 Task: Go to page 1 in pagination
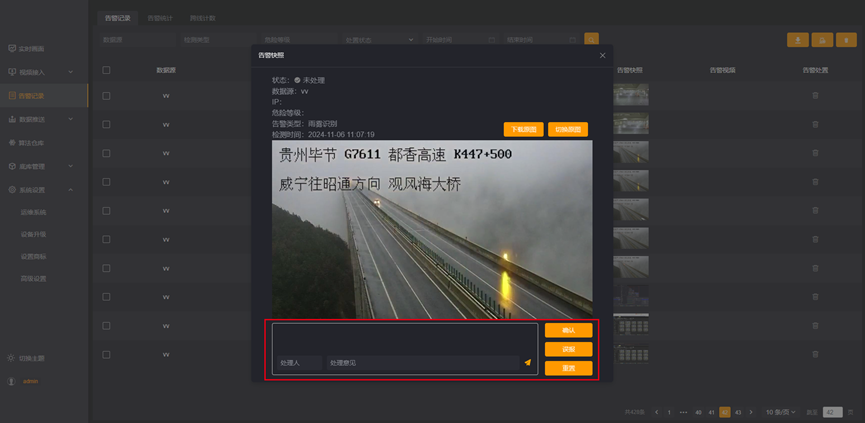(x=669, y=412)
